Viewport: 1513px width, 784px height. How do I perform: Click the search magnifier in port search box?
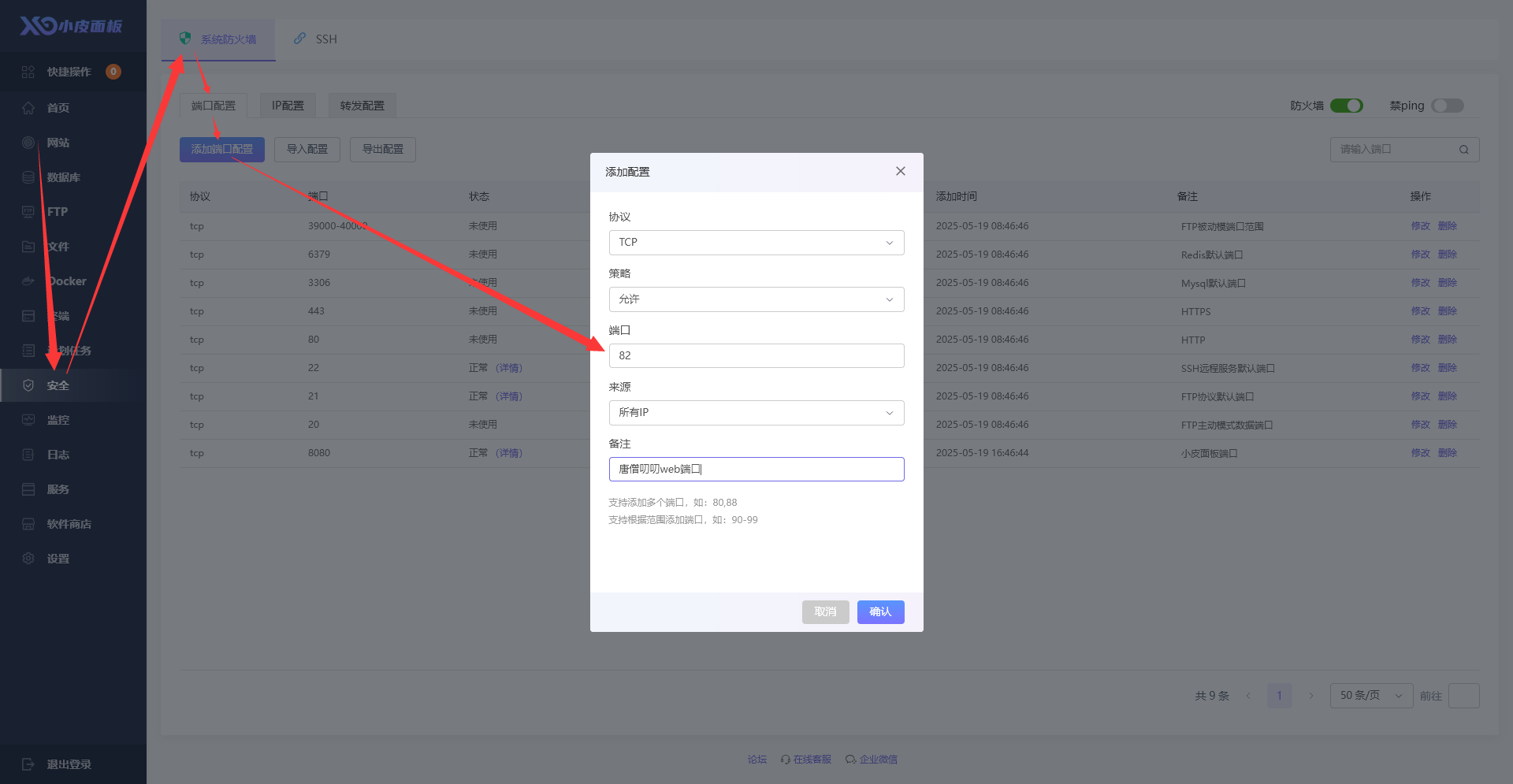(x=1463, y=150)
